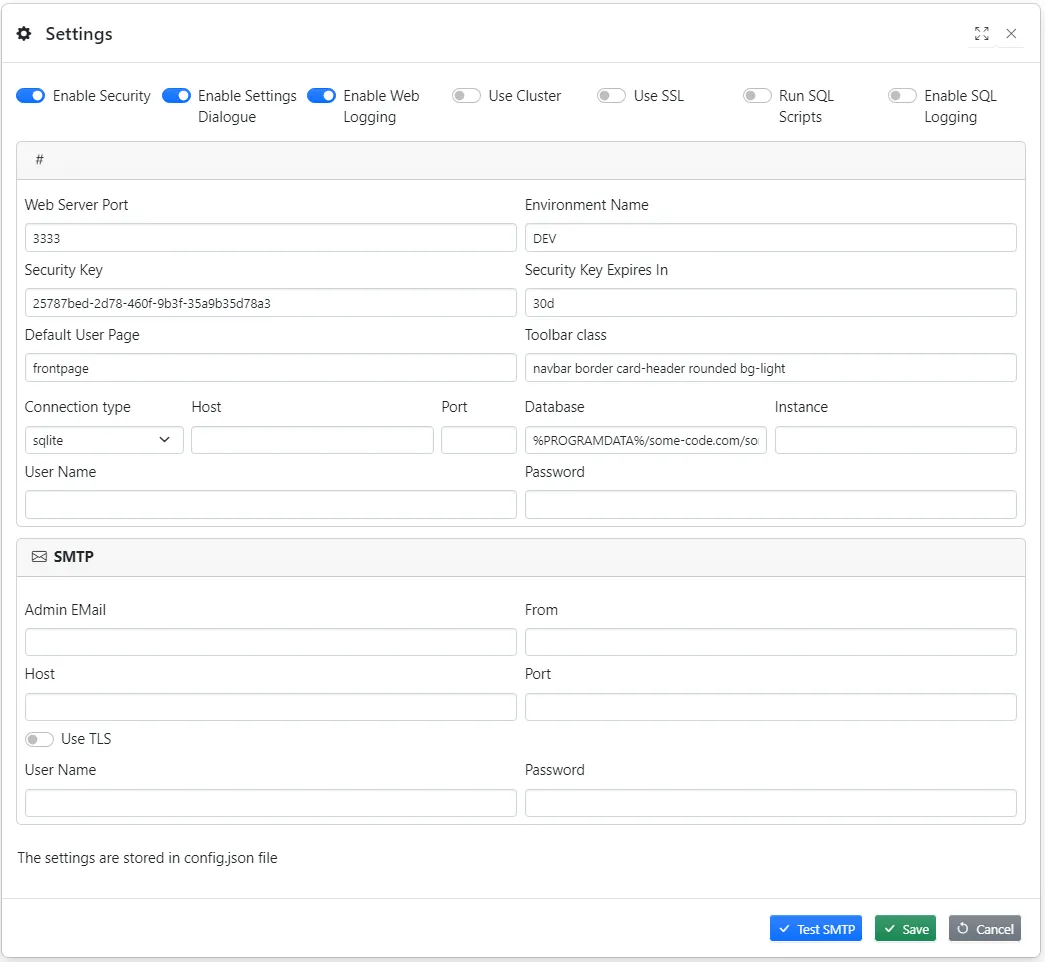Click the gear icon beside Settings title
This screenshot has height=962, width=1045.
pos(24,34)
